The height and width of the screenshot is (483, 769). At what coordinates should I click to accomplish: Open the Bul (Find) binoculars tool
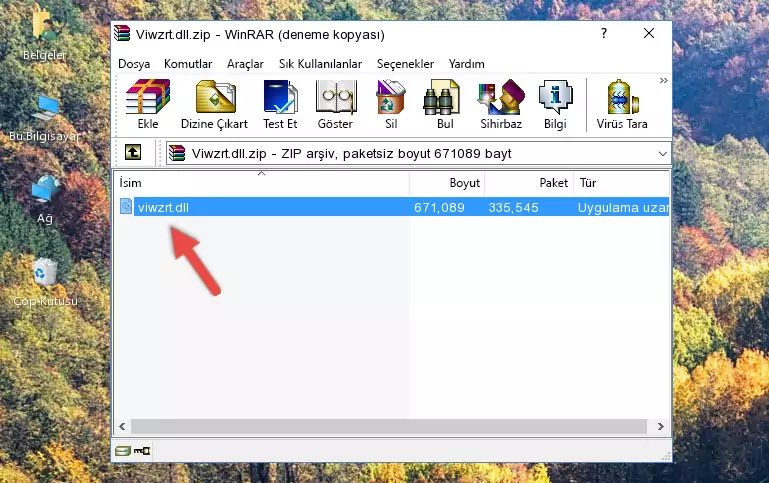pyautogui.click(x=441, y=97)
